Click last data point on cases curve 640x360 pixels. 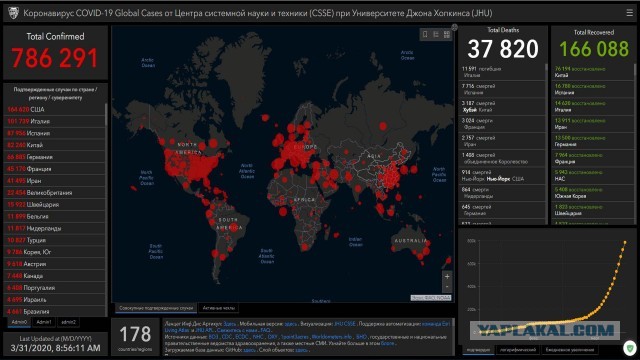pos(625,242)
